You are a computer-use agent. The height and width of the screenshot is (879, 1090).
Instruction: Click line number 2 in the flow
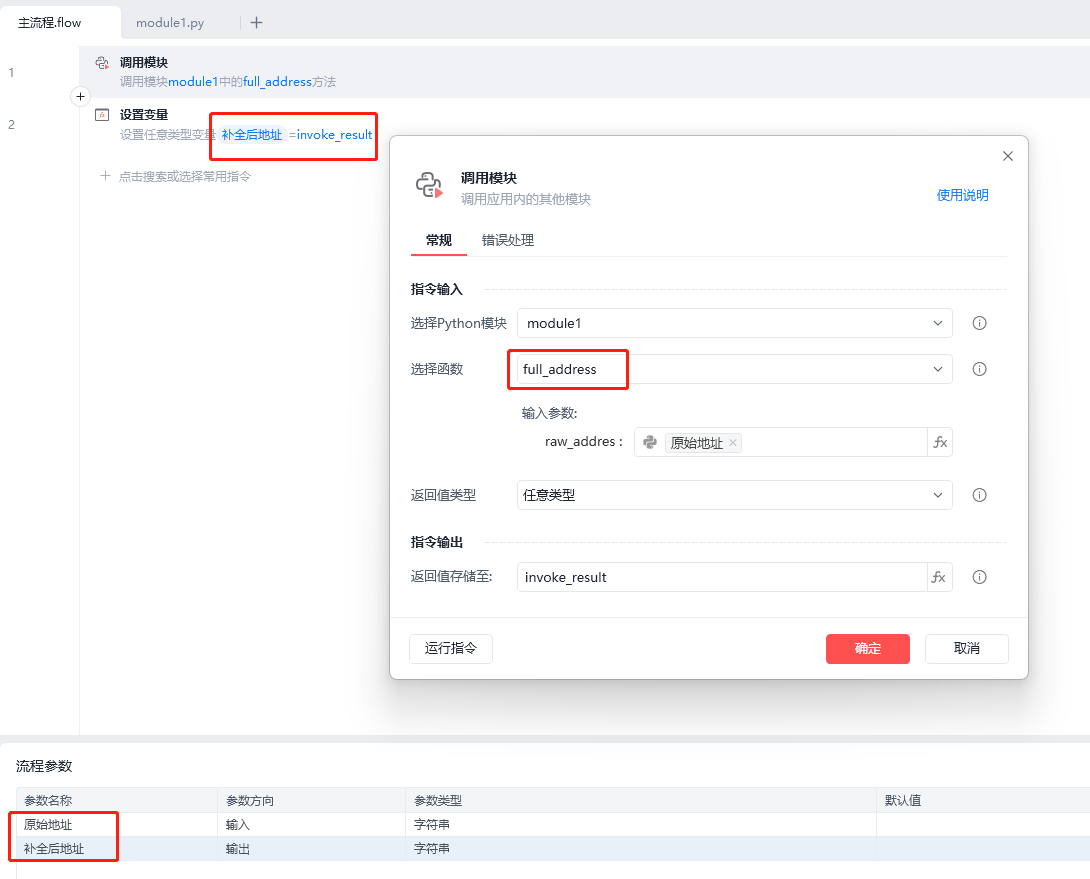(x=11, y=124)
